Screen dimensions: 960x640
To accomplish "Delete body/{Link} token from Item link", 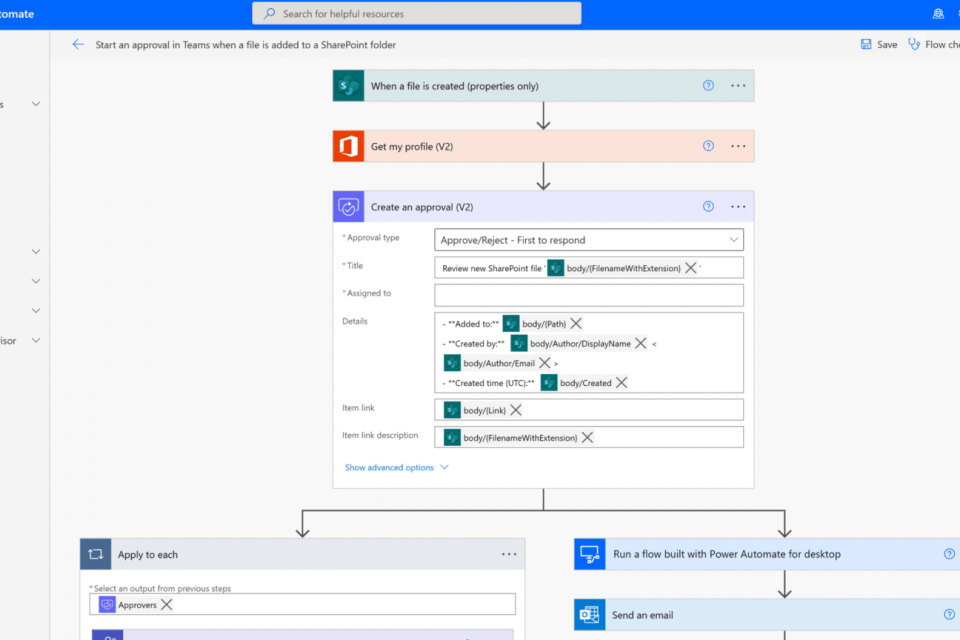I will 516,410.
